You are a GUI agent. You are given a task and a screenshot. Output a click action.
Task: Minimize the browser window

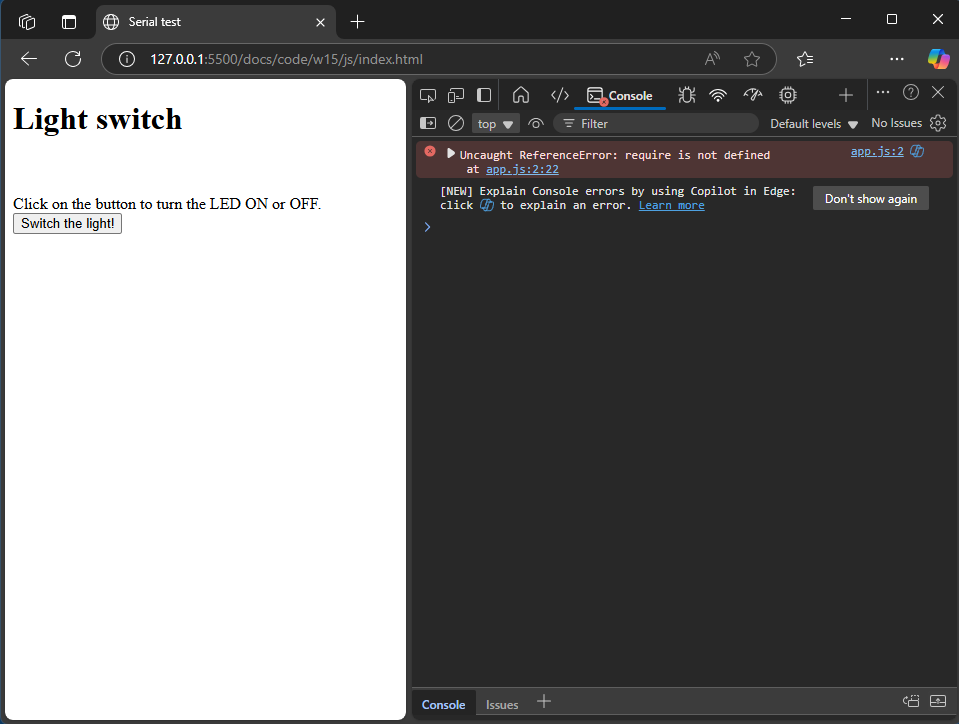coord(846,19)
